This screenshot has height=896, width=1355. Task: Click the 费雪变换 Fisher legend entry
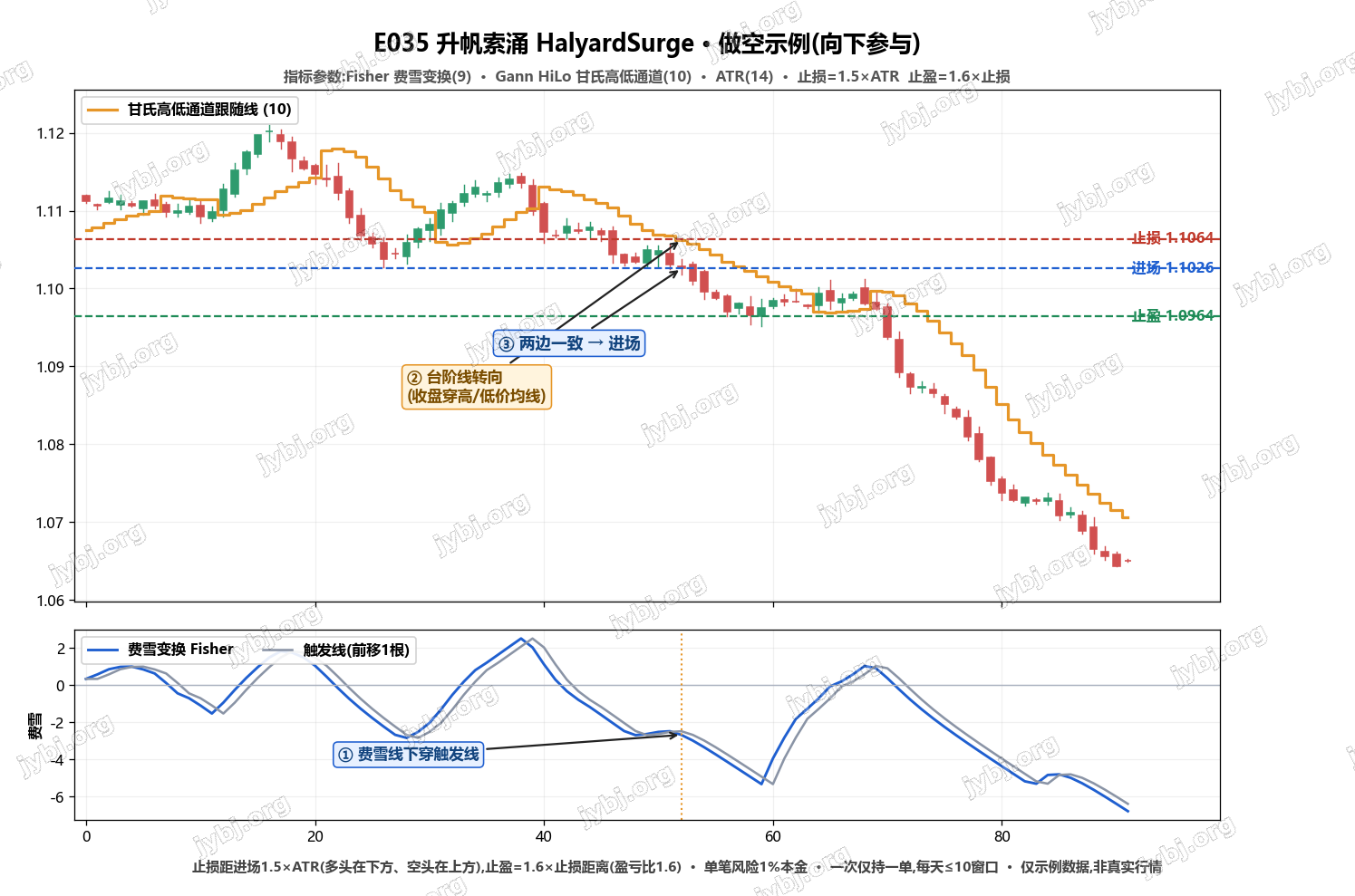(160, 650)
